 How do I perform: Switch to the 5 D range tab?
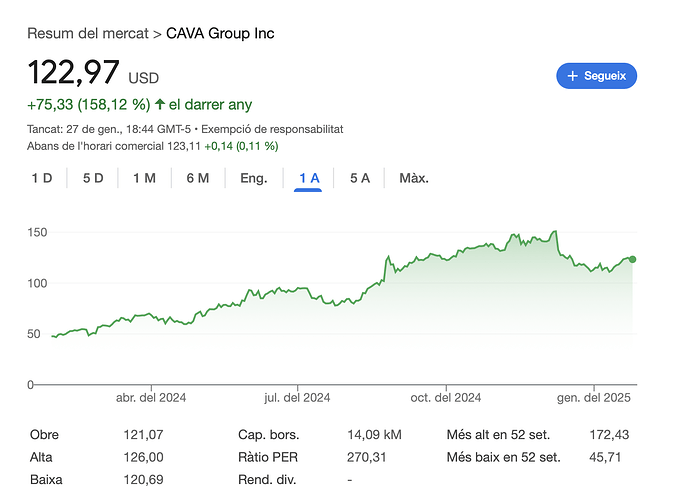(93, 178)
